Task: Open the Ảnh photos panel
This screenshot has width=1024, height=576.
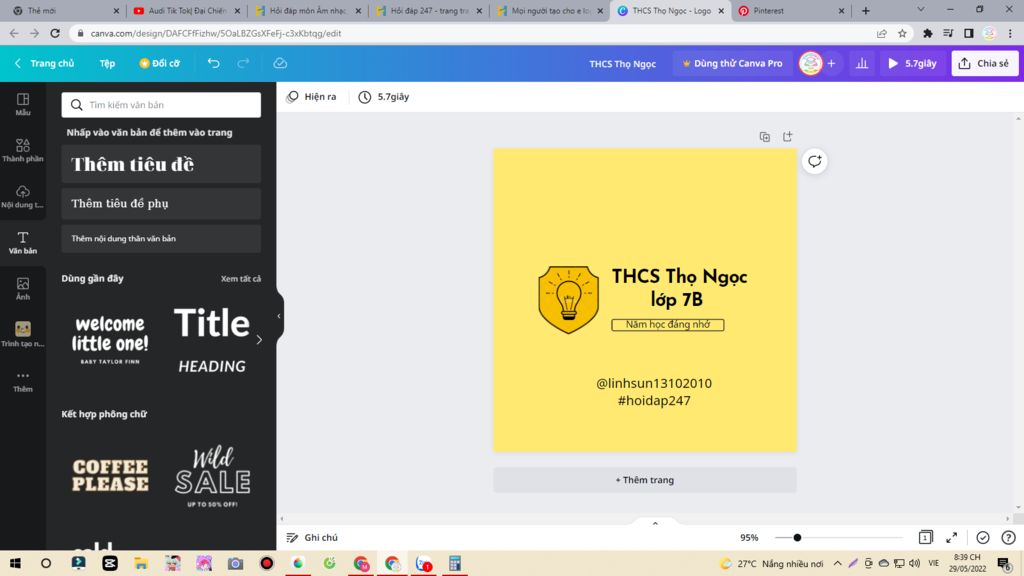Action: click(x=23, y=288)
